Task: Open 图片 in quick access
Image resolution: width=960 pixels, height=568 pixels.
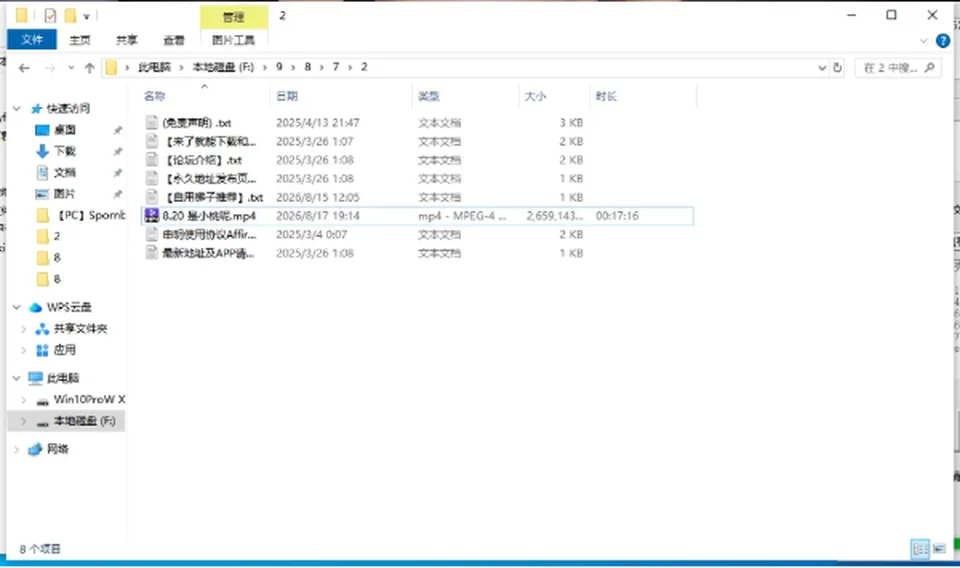Action: [x=65, y=194]
